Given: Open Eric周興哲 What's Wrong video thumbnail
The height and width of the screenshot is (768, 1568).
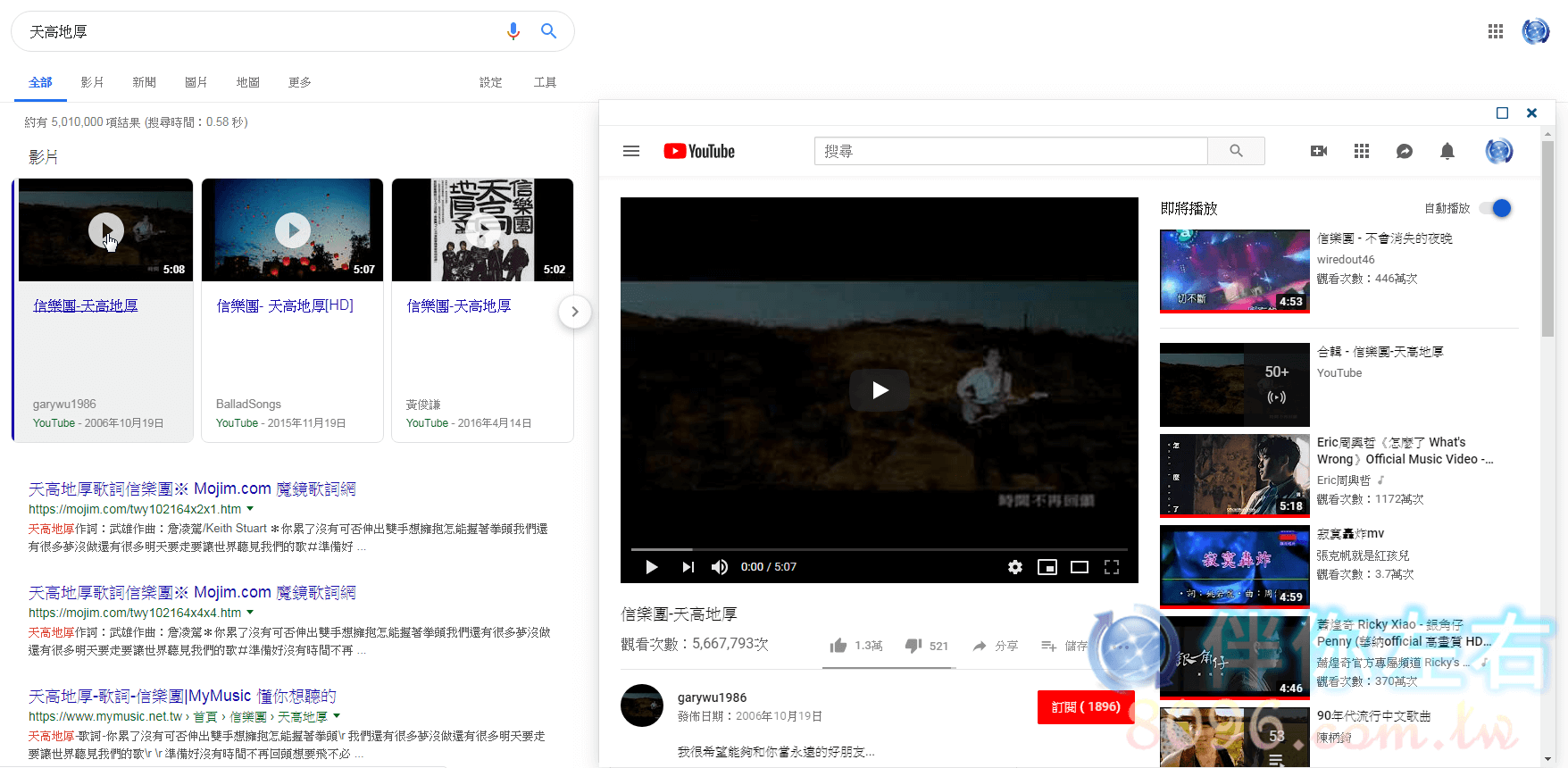Looking at the screenshot, I should click(x=1235, y=476).
